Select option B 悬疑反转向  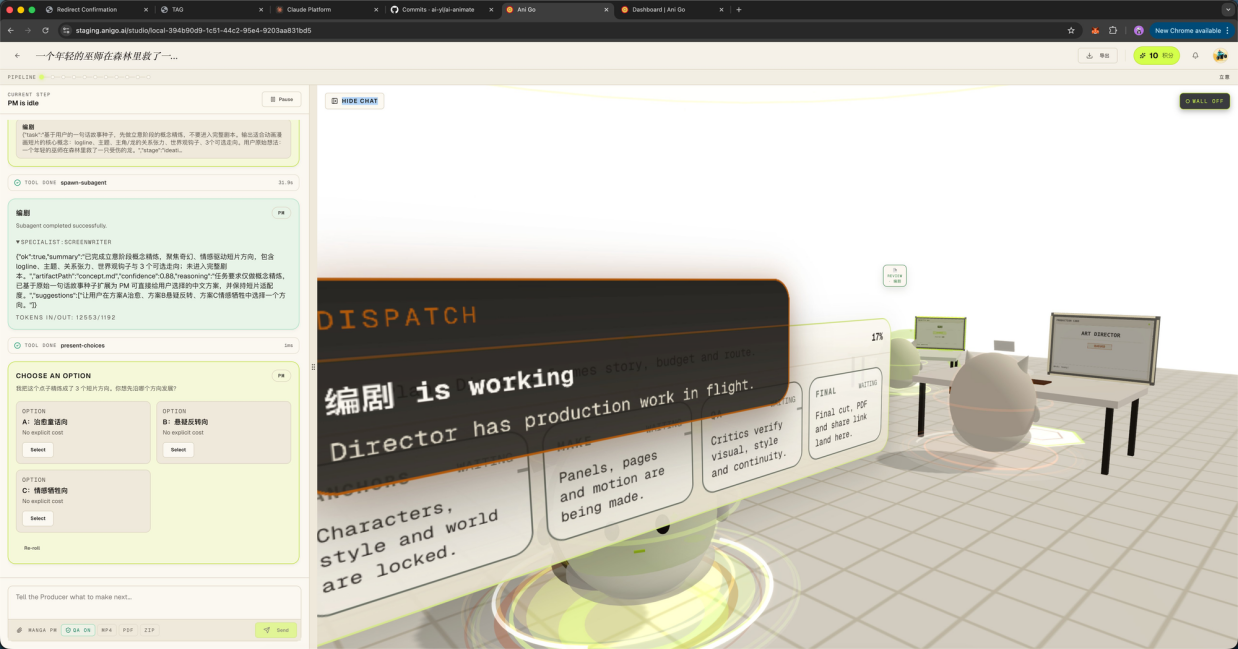point(178,450)
